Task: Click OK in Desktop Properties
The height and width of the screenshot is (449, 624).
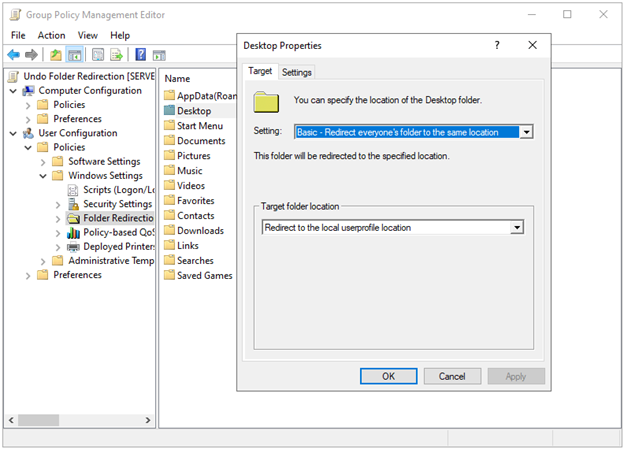Action: tap(388, 376)
